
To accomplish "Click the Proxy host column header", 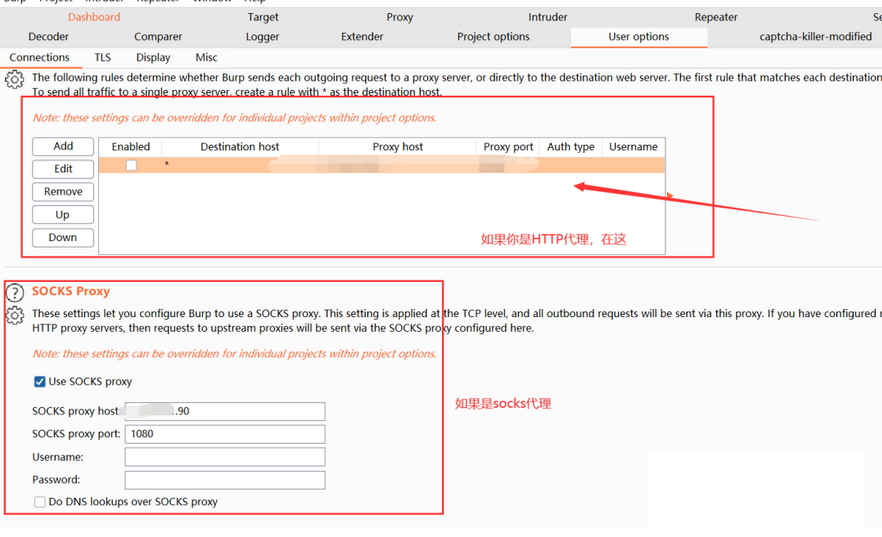I will pos(398,147).
